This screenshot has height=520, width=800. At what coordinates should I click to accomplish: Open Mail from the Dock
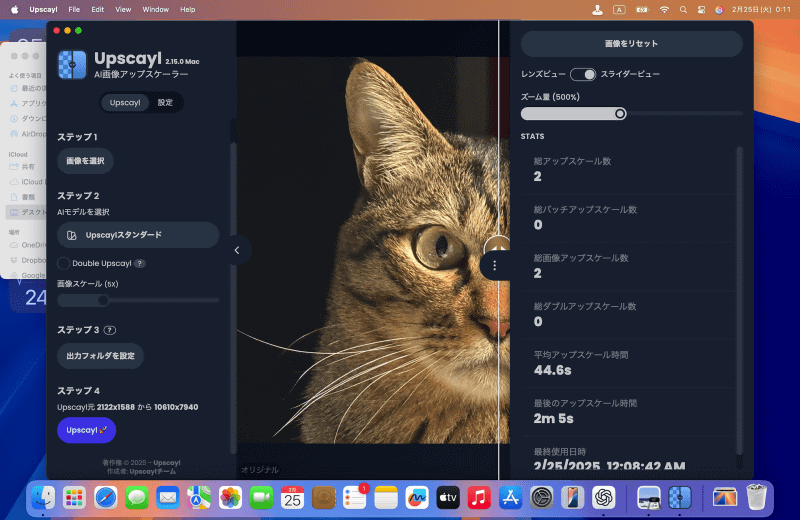[x=168, y=498]
